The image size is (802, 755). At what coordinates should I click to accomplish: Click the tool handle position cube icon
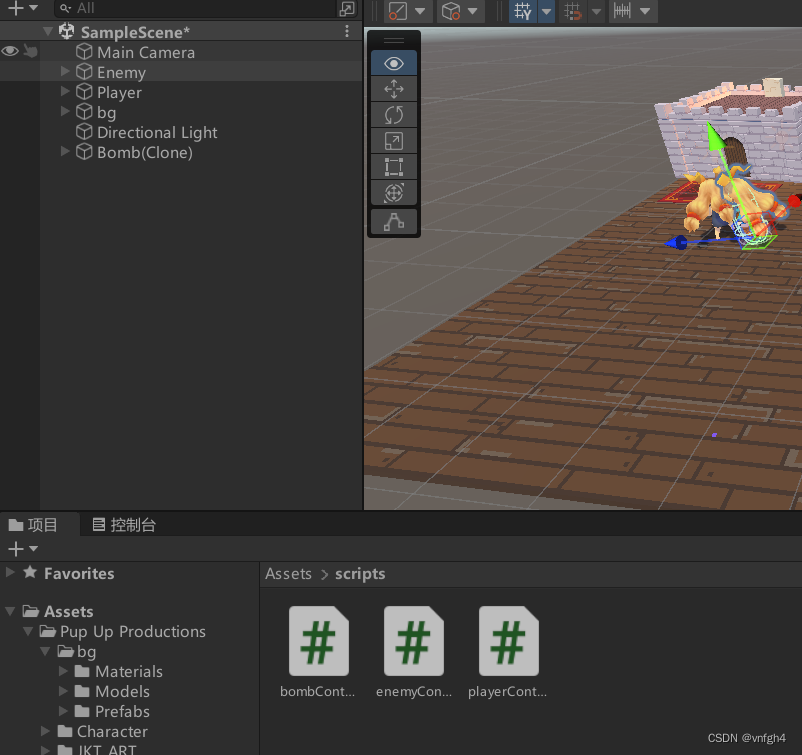pos(451,11)
